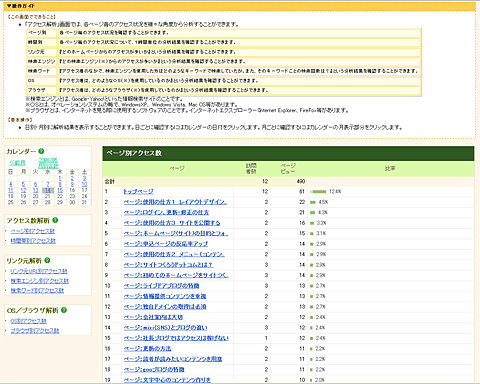Select day 4 in the calendar
Viewport: 480px width, 384px height.
pyautogui.click(x=11, y=184)
